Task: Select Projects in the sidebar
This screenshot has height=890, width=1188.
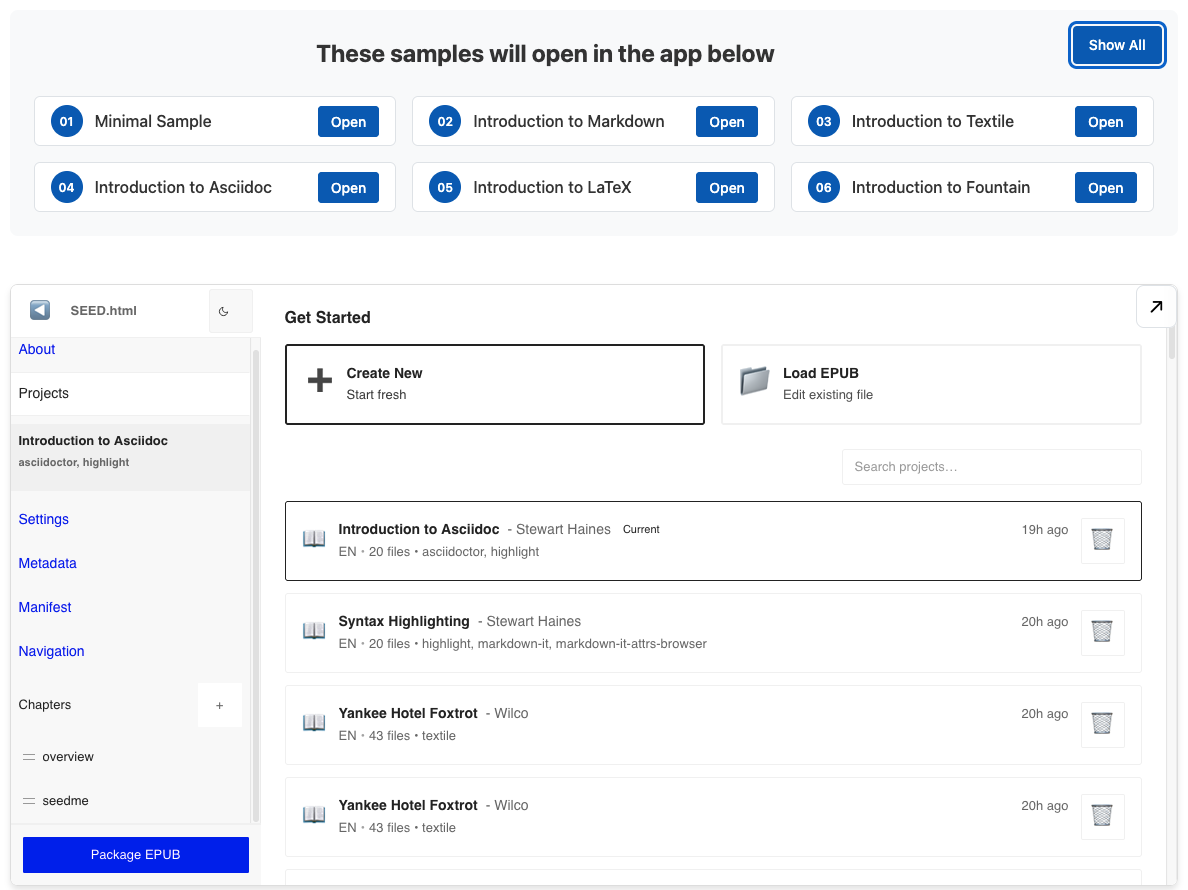Action: [x=130, y=394]
